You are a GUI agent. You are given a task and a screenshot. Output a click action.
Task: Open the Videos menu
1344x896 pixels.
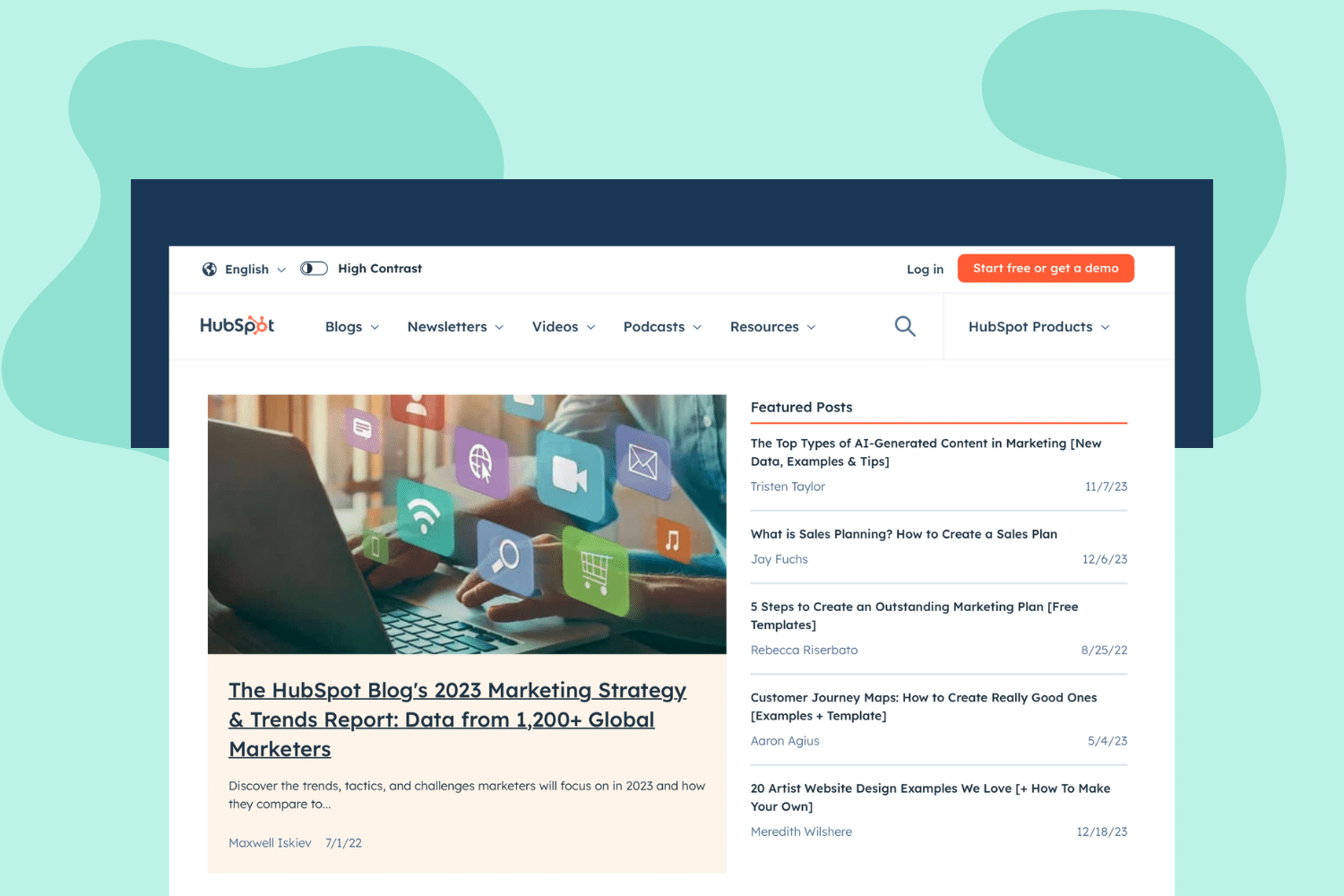[x=563, y=327]
